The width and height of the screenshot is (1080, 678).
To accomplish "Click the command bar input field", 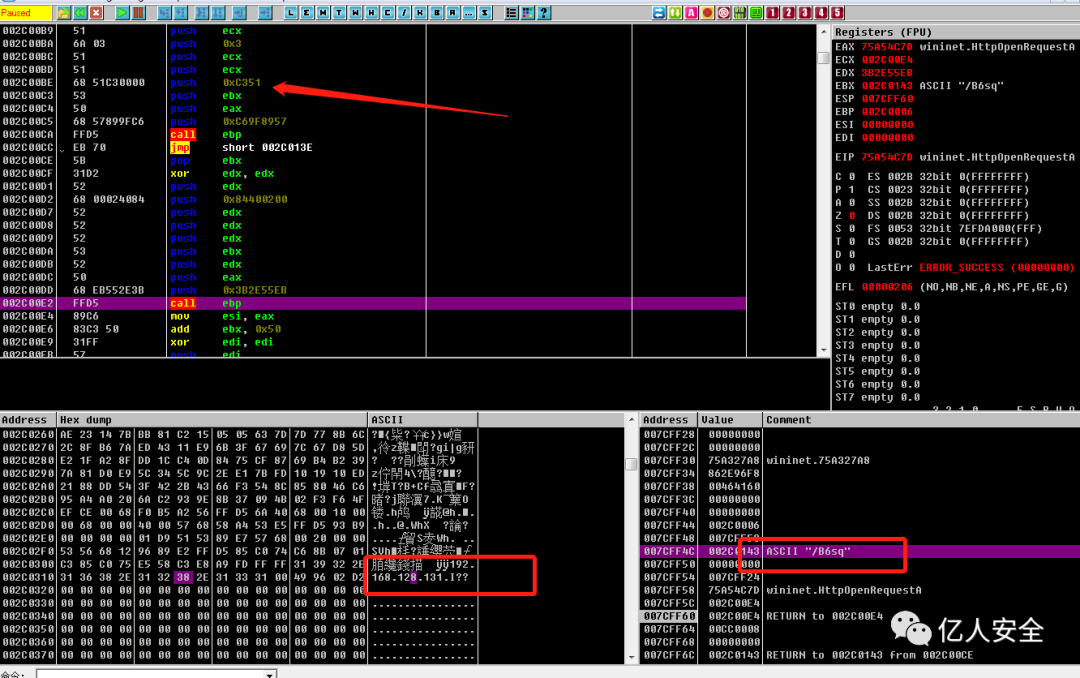I will (x=151, y=674).
